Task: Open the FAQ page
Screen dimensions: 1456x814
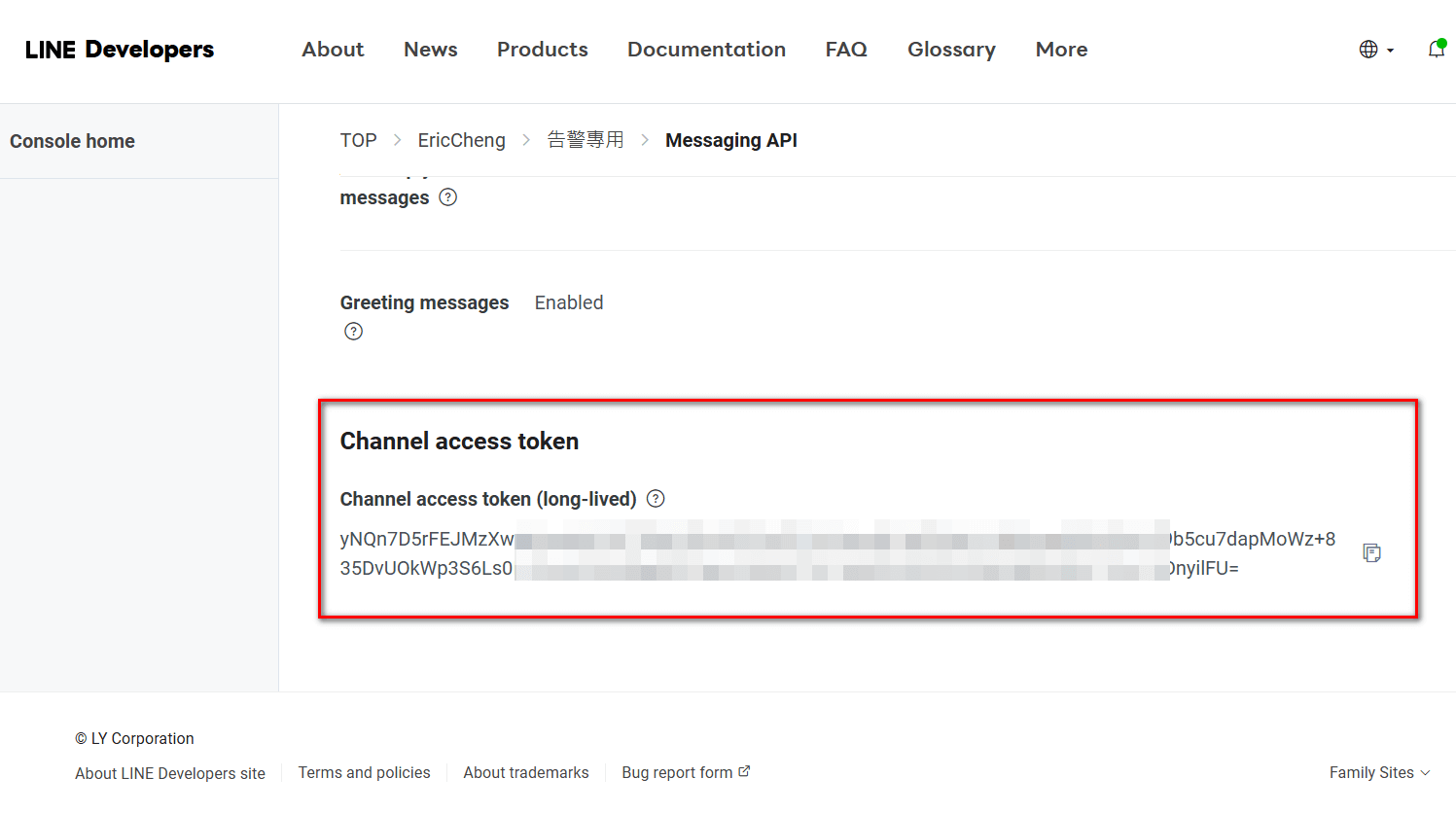Action: pyautogui.click(x=845, y=50)
